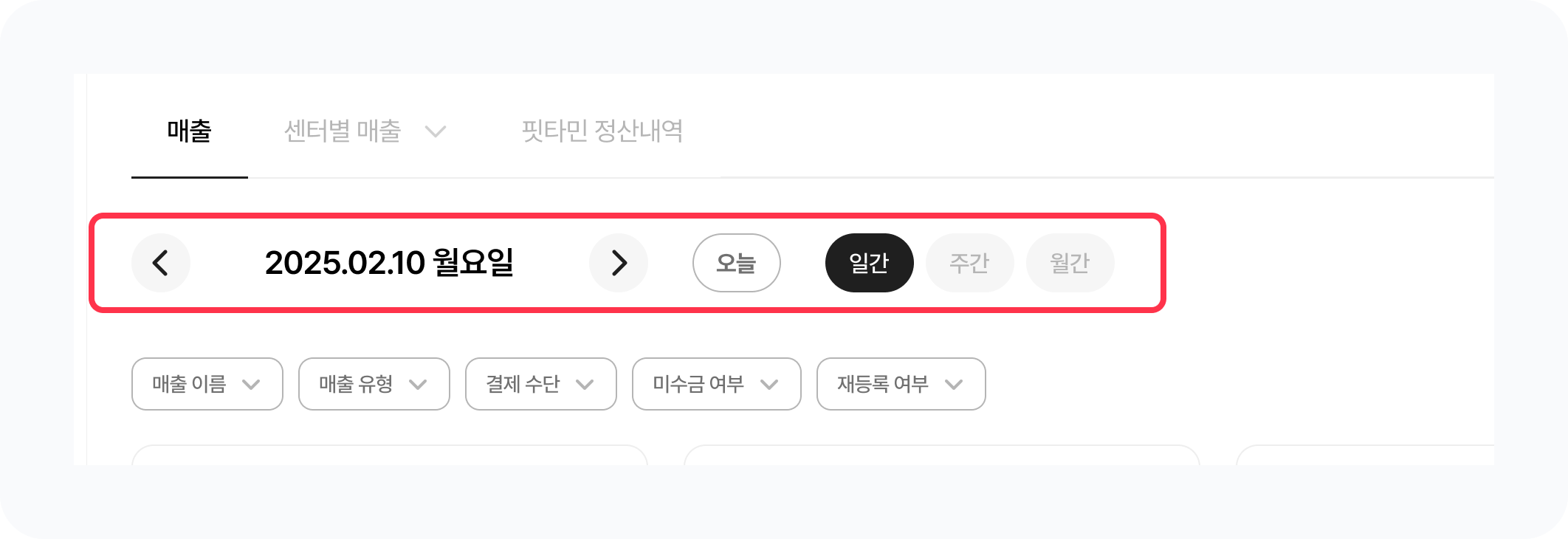Switch to 월간 monthly view

click(x=1070, y=263)
